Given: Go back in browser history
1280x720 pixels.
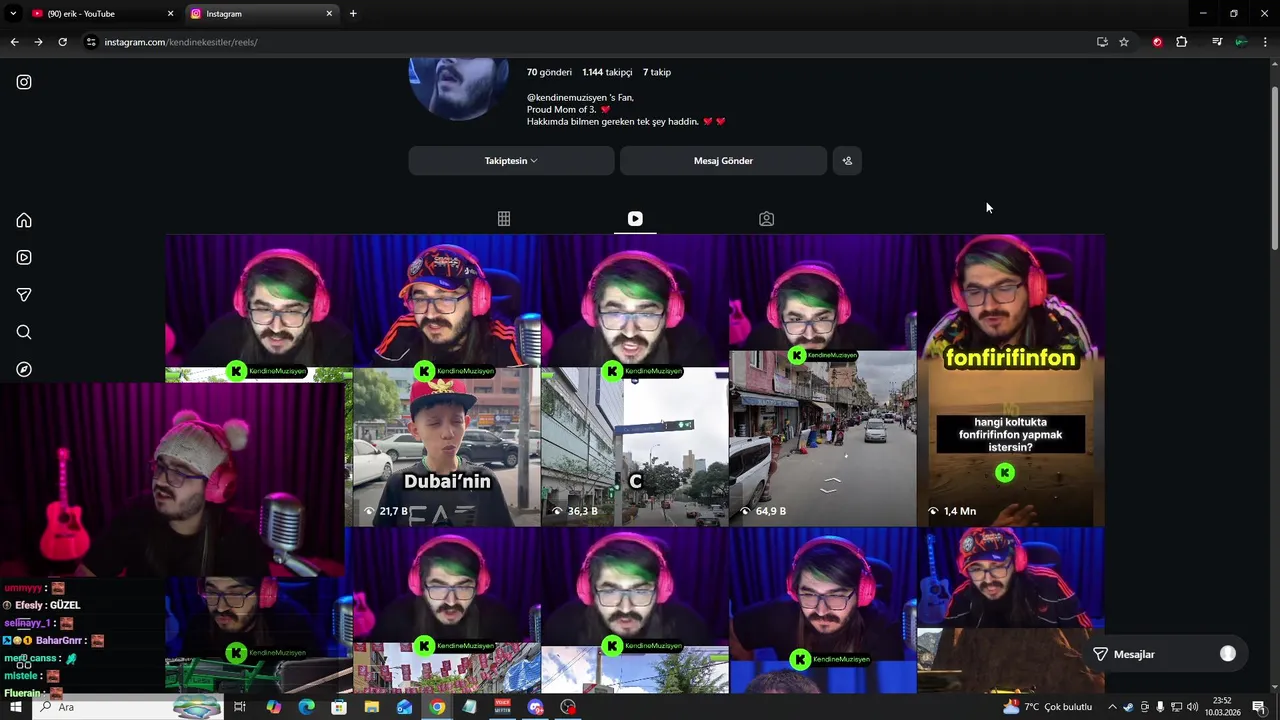Looking at the screenshot, I should pyautogui.click(x=14, y=42).
